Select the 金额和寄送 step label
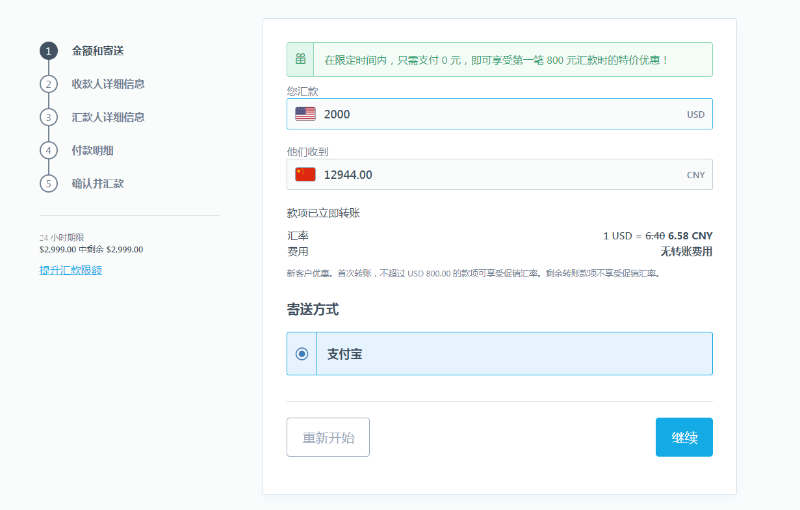The image size is (800, 510). pyautogui.click(x=98, y=51)
